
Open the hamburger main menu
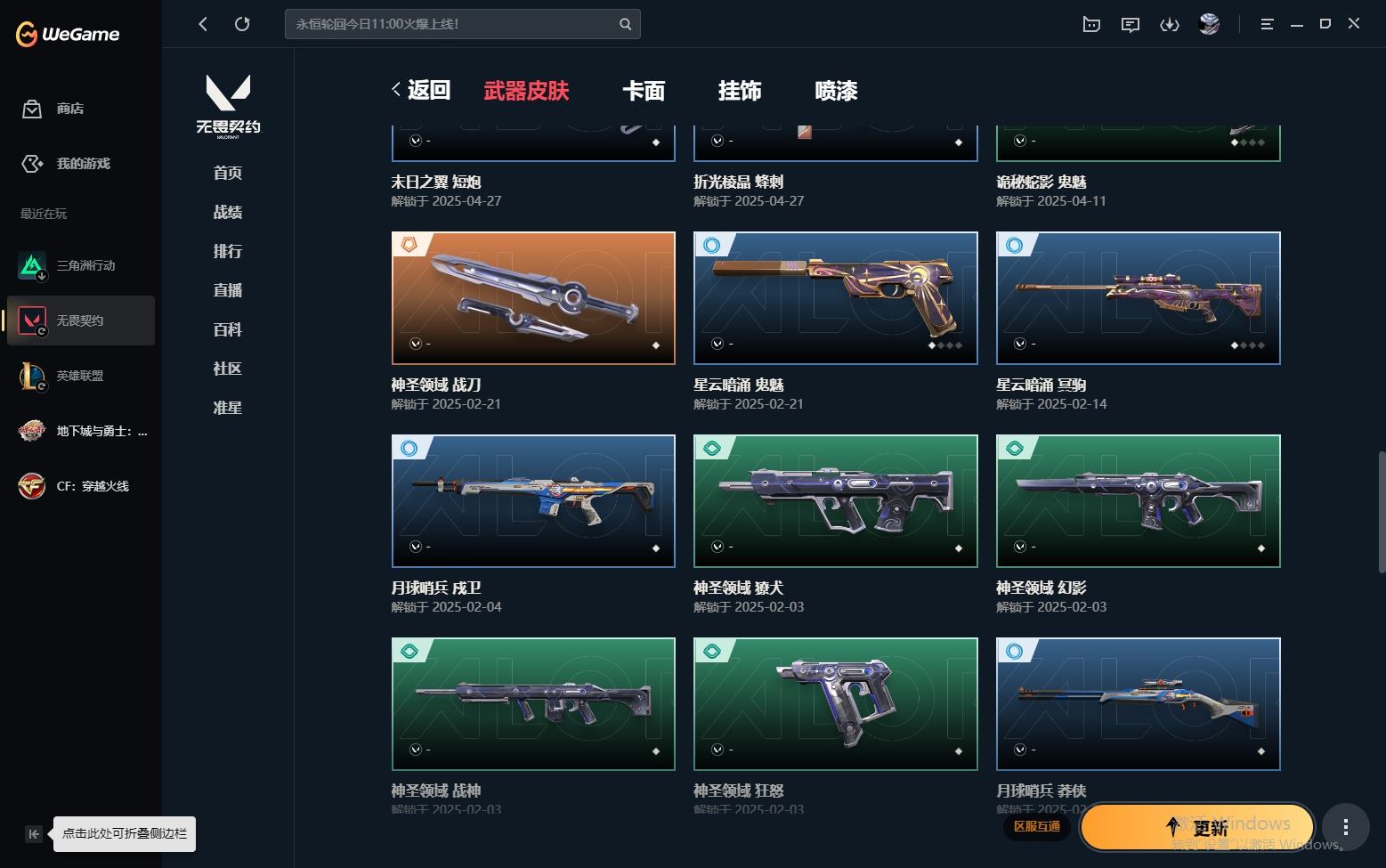[x=1267, y=24]
